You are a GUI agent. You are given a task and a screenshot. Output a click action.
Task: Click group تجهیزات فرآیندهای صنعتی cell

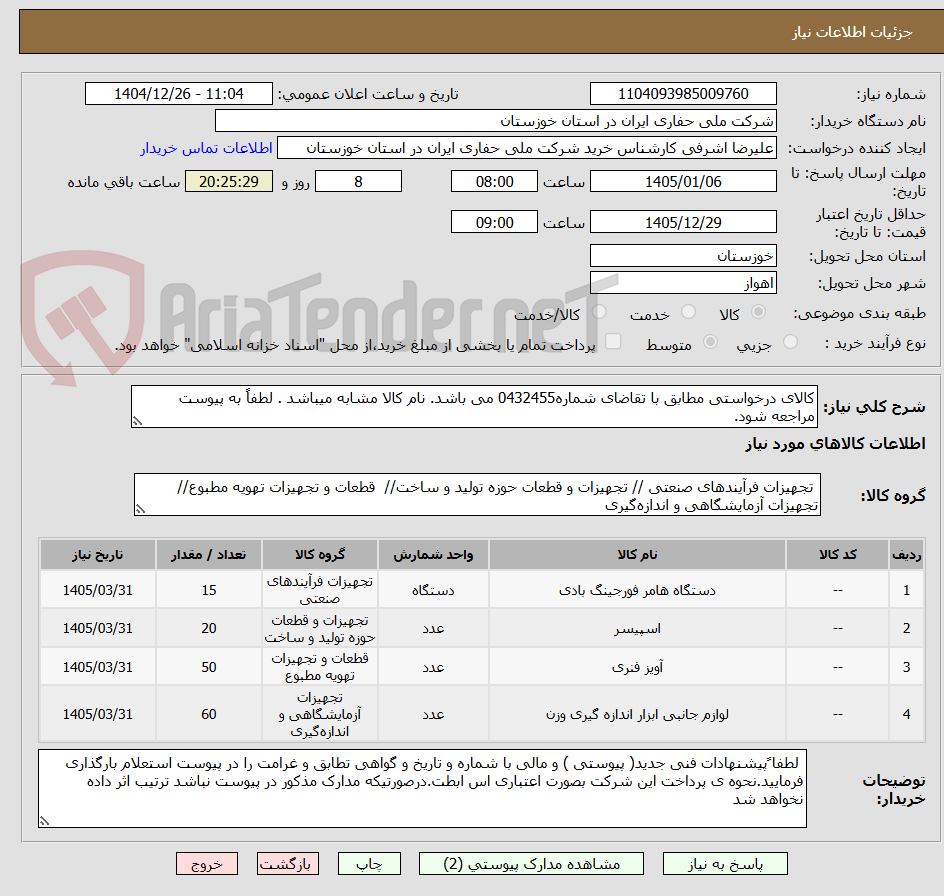(x=320, y=590)
